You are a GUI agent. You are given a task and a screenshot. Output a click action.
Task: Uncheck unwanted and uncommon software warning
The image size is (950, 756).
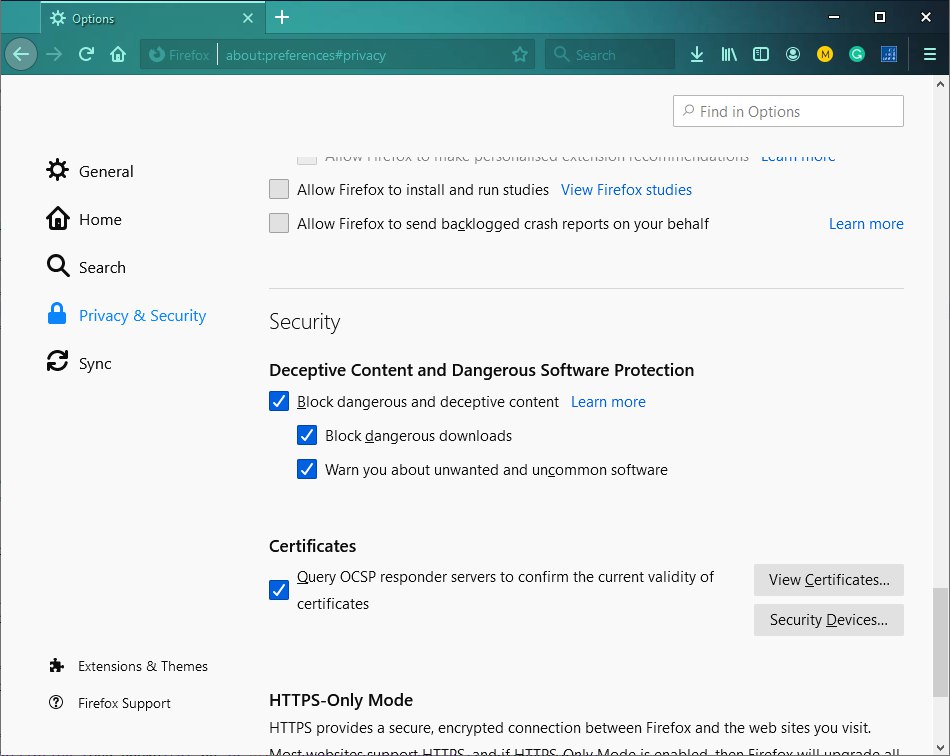pos(307,469)
